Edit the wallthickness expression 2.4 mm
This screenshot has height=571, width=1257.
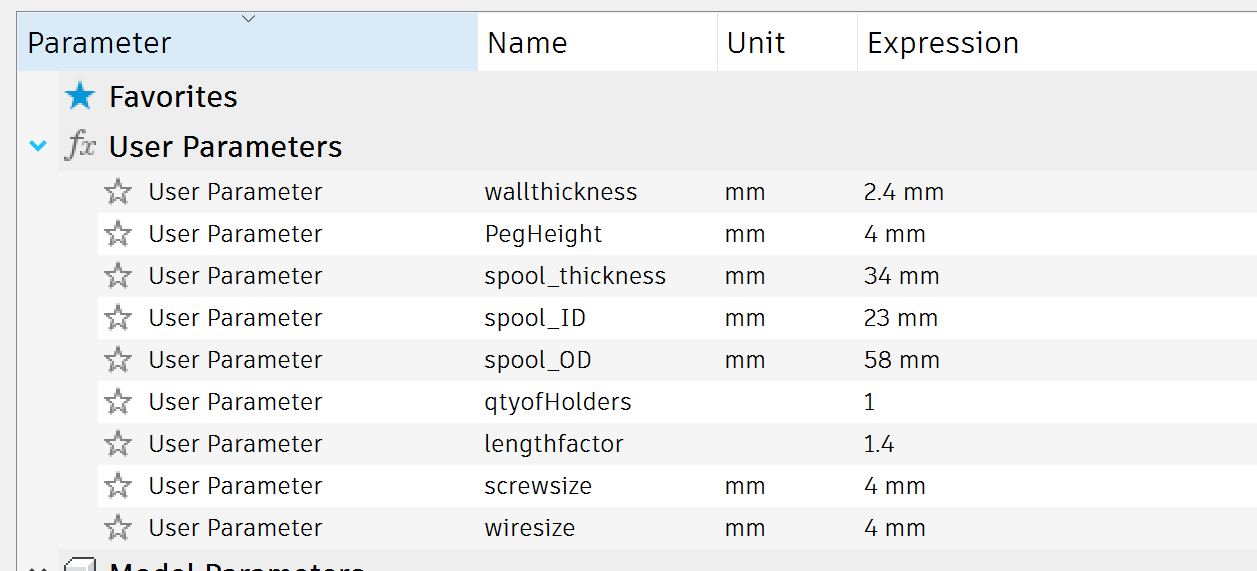(904, 192)
